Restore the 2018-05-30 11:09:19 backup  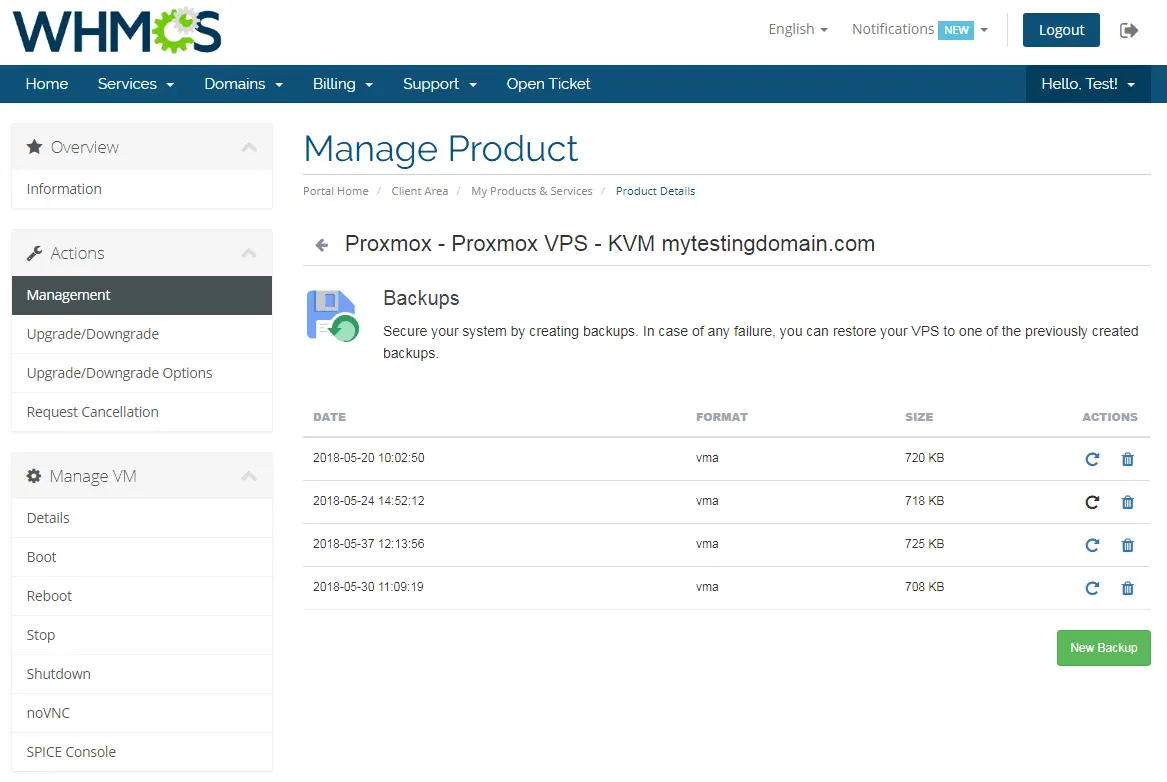[x=1092, y=589]
